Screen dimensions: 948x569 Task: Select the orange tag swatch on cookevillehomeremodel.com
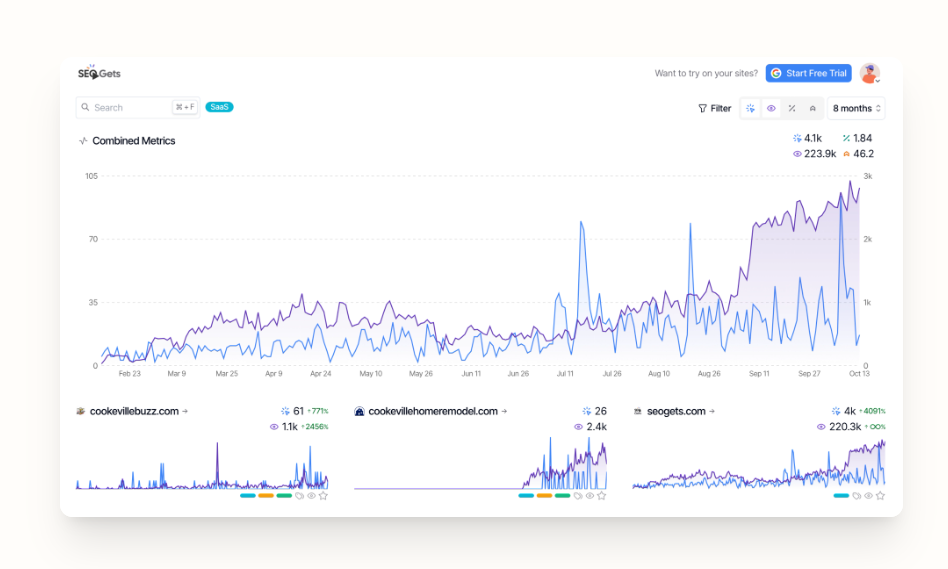pyautogui.click(x=544, y=496)
